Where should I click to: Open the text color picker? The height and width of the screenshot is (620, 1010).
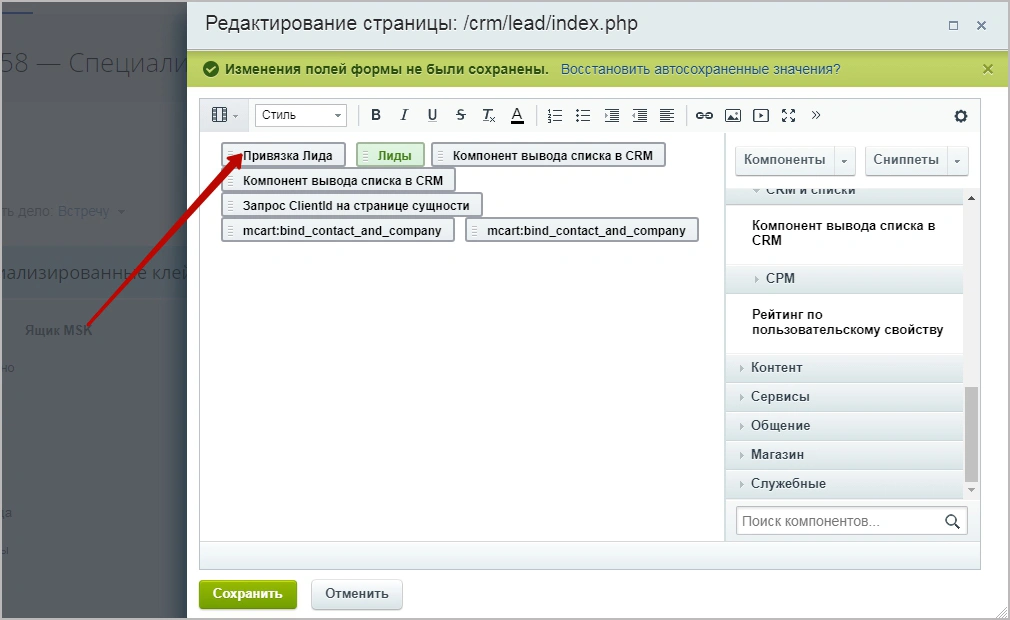(x=517, y=115)
